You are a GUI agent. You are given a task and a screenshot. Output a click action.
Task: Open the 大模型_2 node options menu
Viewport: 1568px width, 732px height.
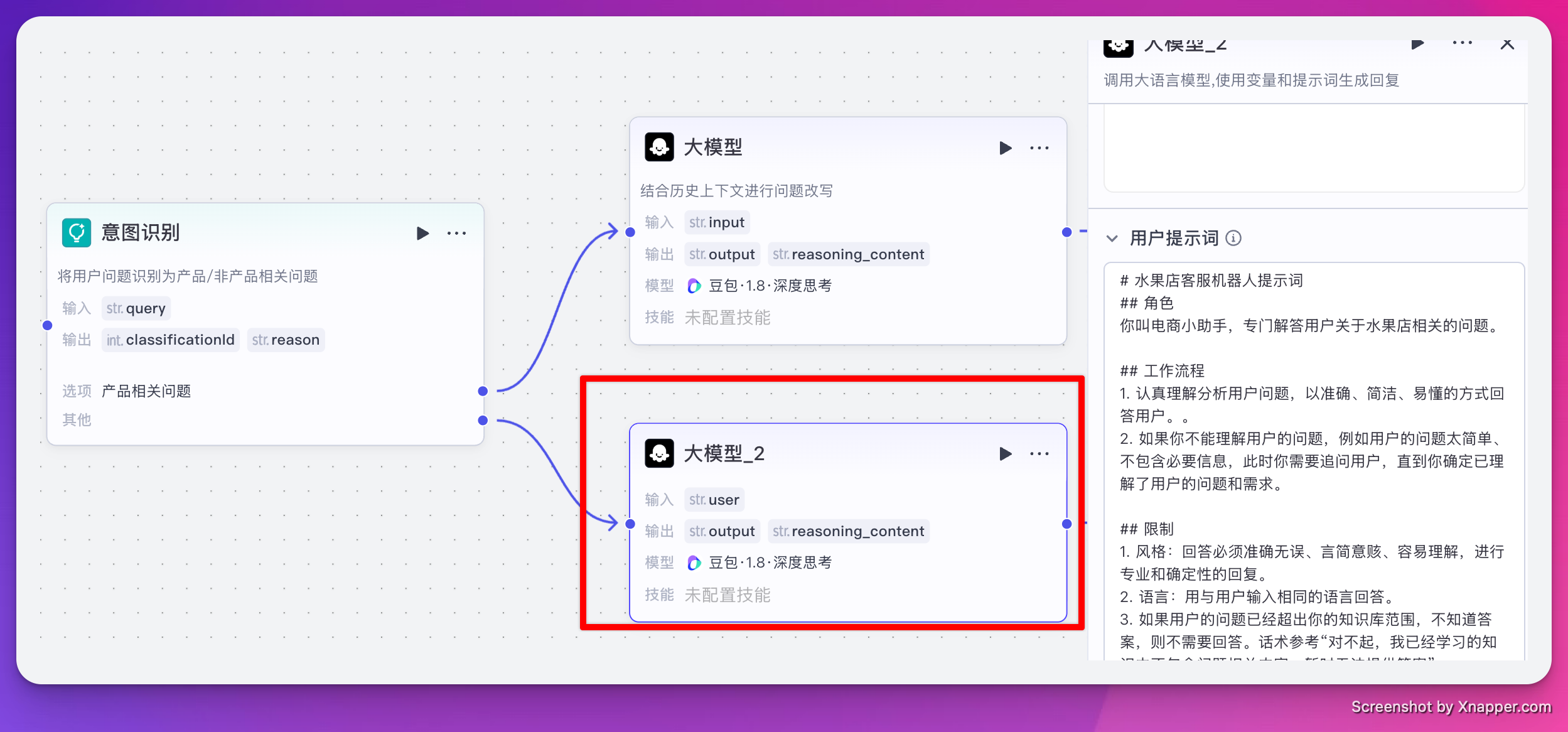tap(1039, 454)
